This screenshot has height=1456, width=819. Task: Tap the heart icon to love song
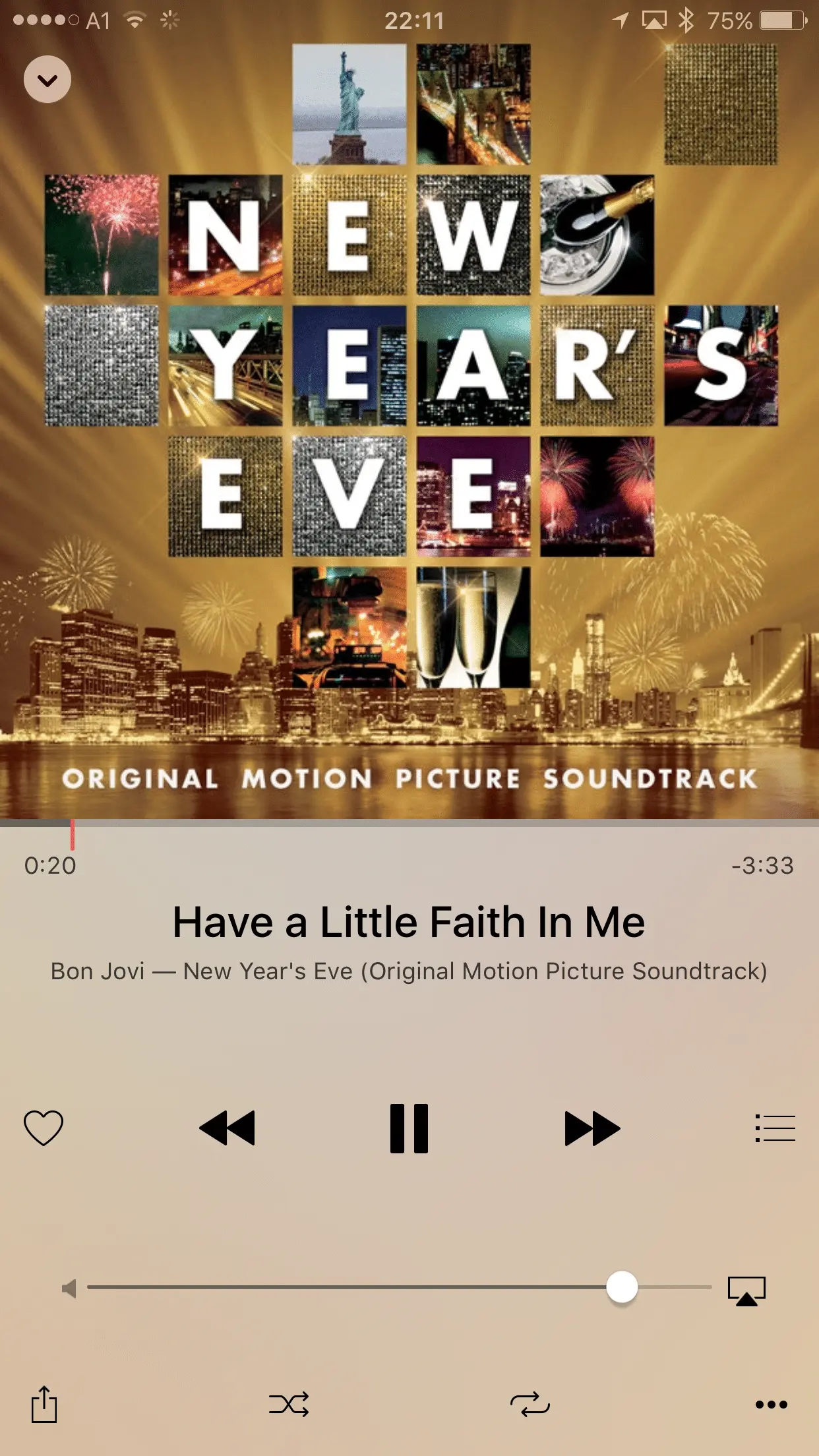pos(44,1128)
